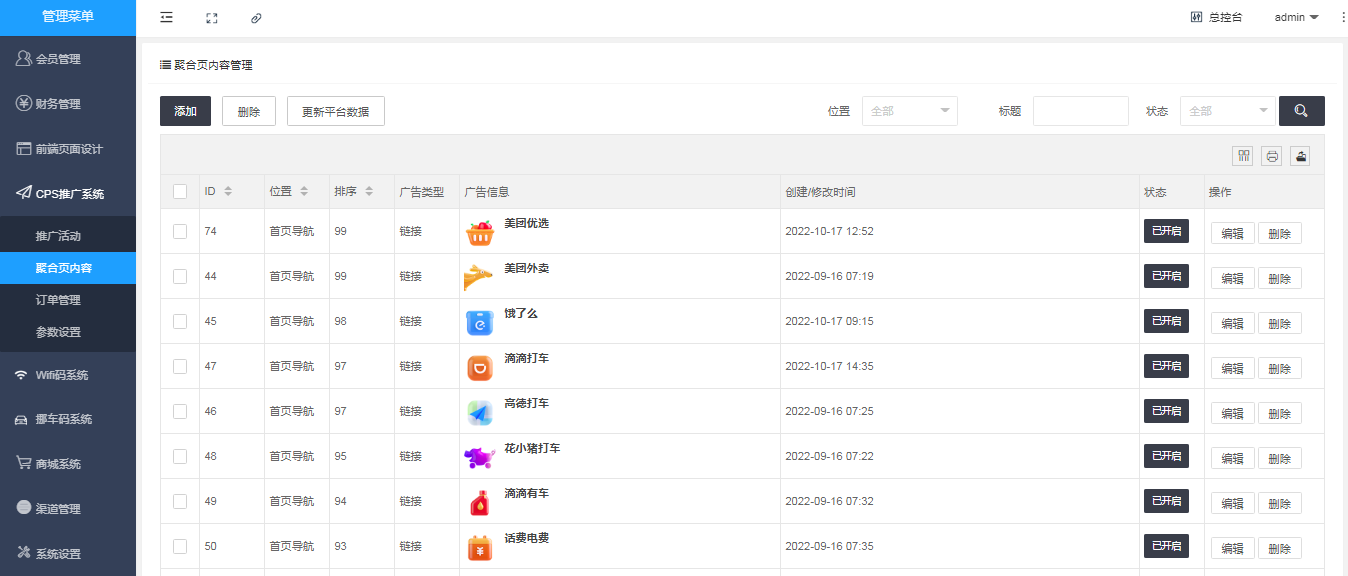This screenshot has height=576, width=1348.
Task: Check the row with ID 74
Action: 180,231
